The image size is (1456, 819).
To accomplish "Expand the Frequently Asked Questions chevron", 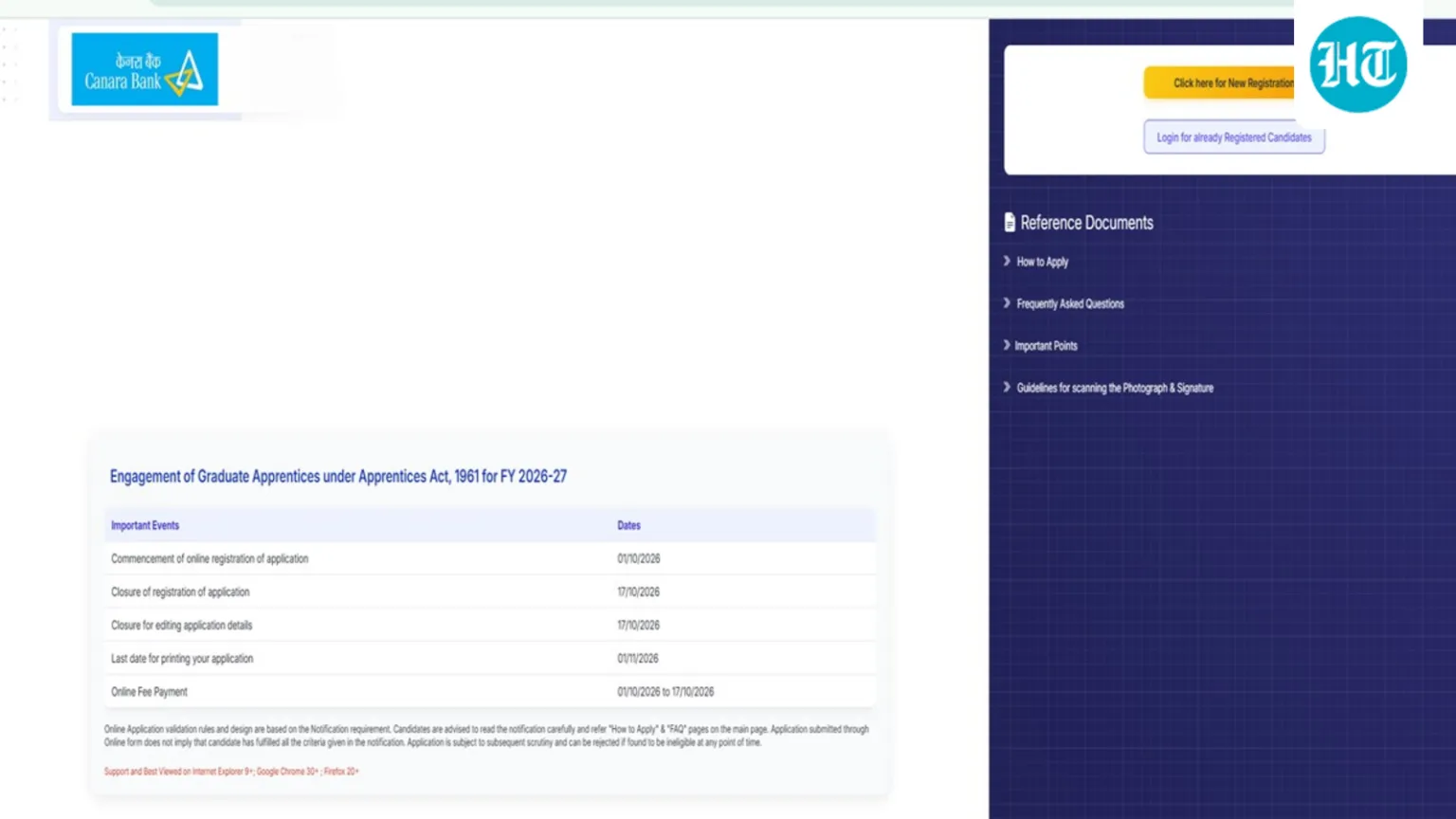I will coord(1007,303).
